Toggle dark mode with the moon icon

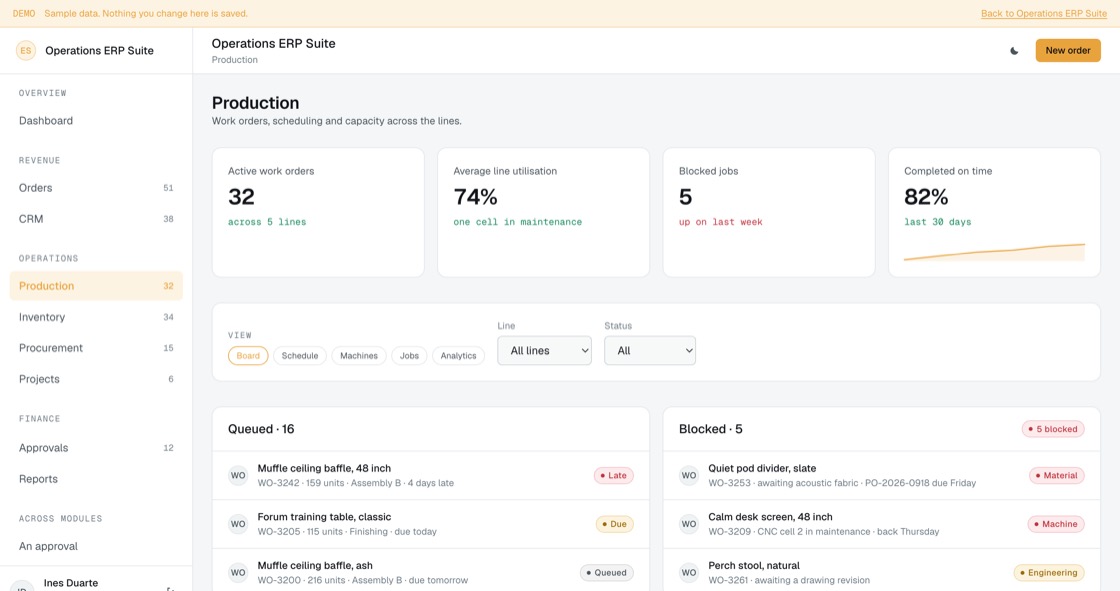coord(1014,51)
